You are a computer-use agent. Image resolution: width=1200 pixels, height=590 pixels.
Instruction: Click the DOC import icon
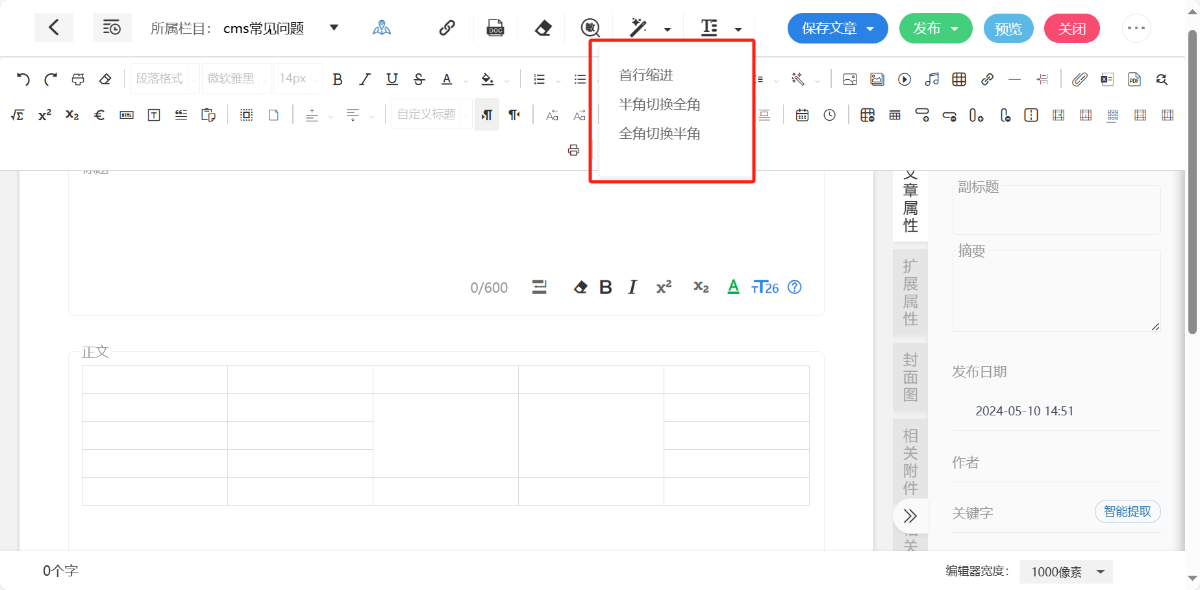point(495,28)
